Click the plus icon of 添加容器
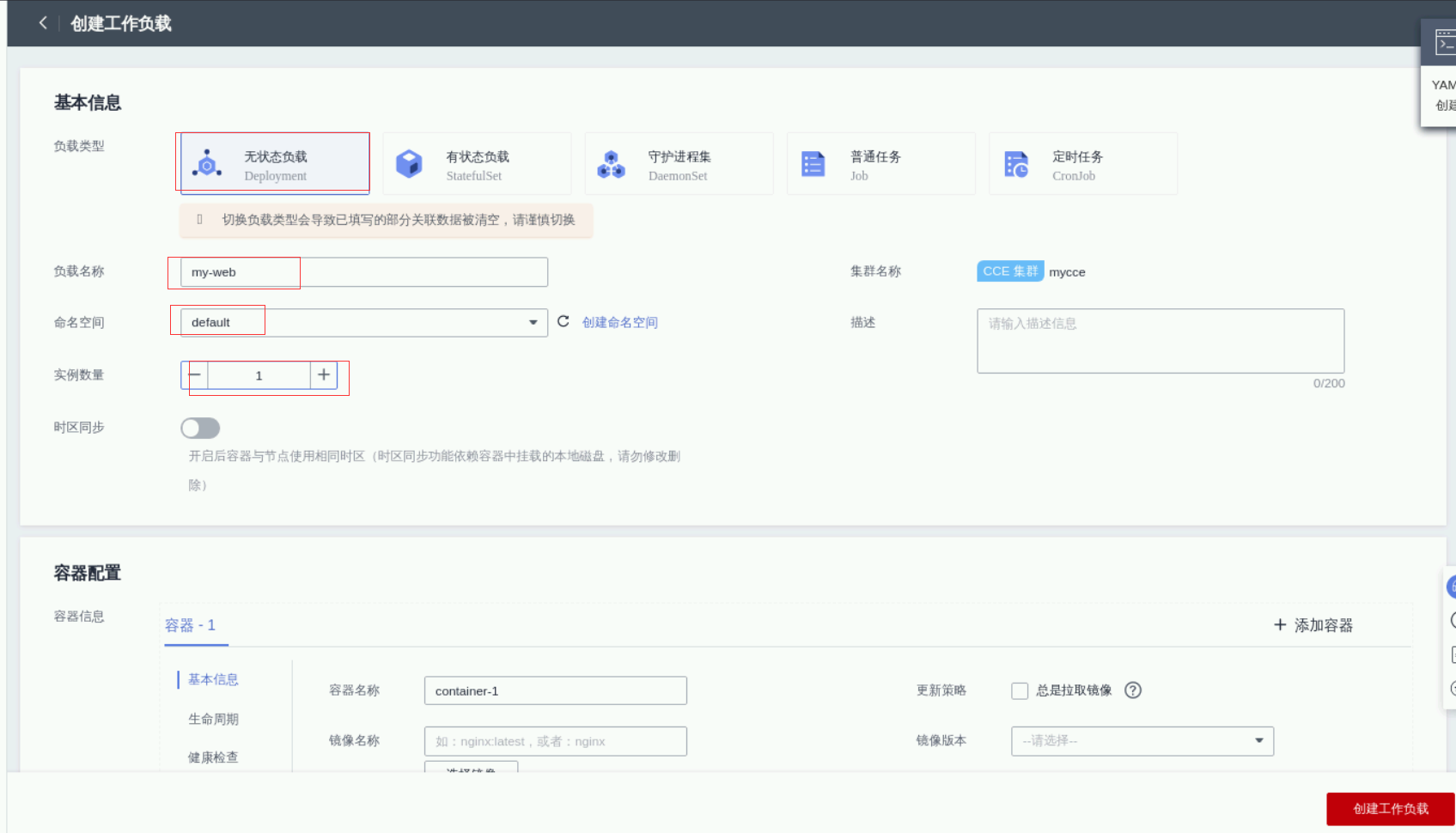Image resolution: width=1456 pixels, height=833 pixels. coord(1280,625)
